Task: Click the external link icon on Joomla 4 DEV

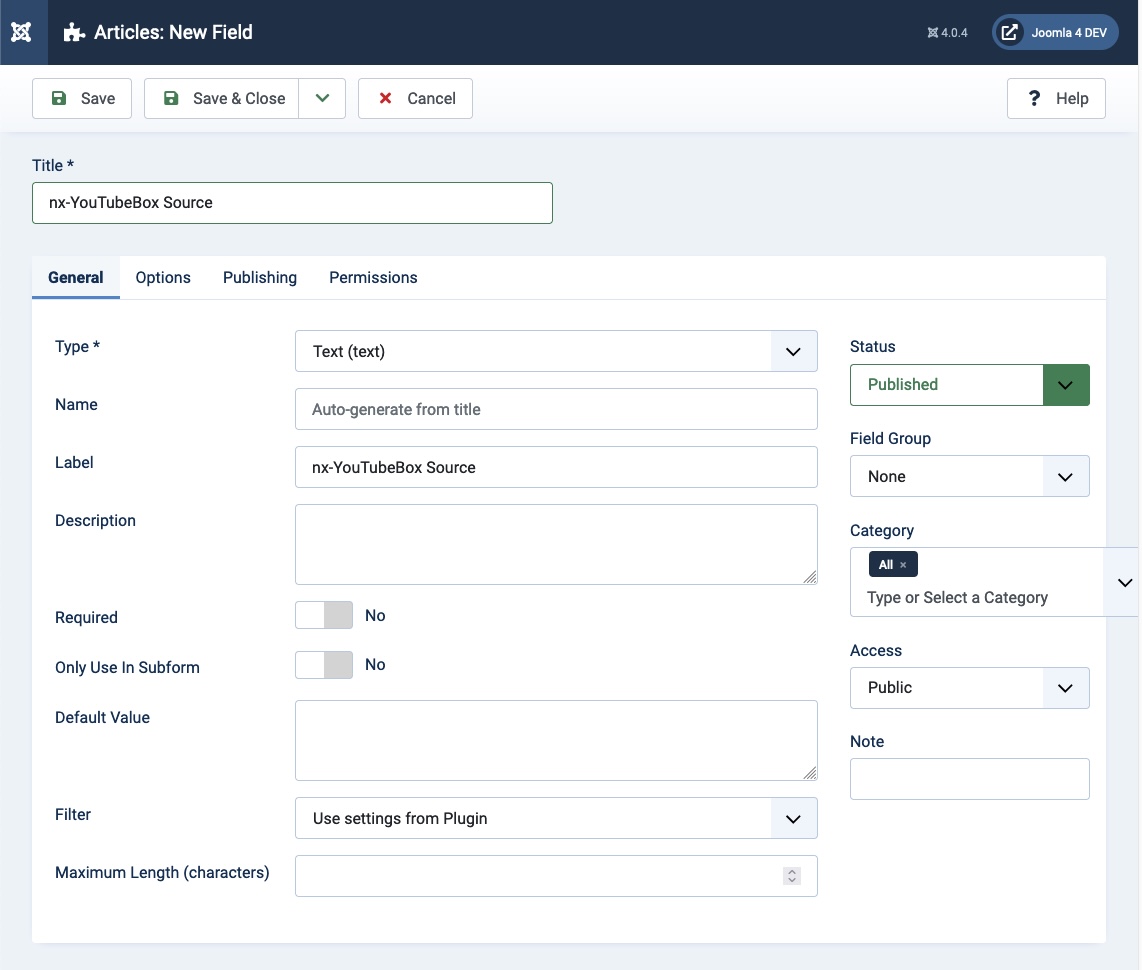Action: point(1009,32)
